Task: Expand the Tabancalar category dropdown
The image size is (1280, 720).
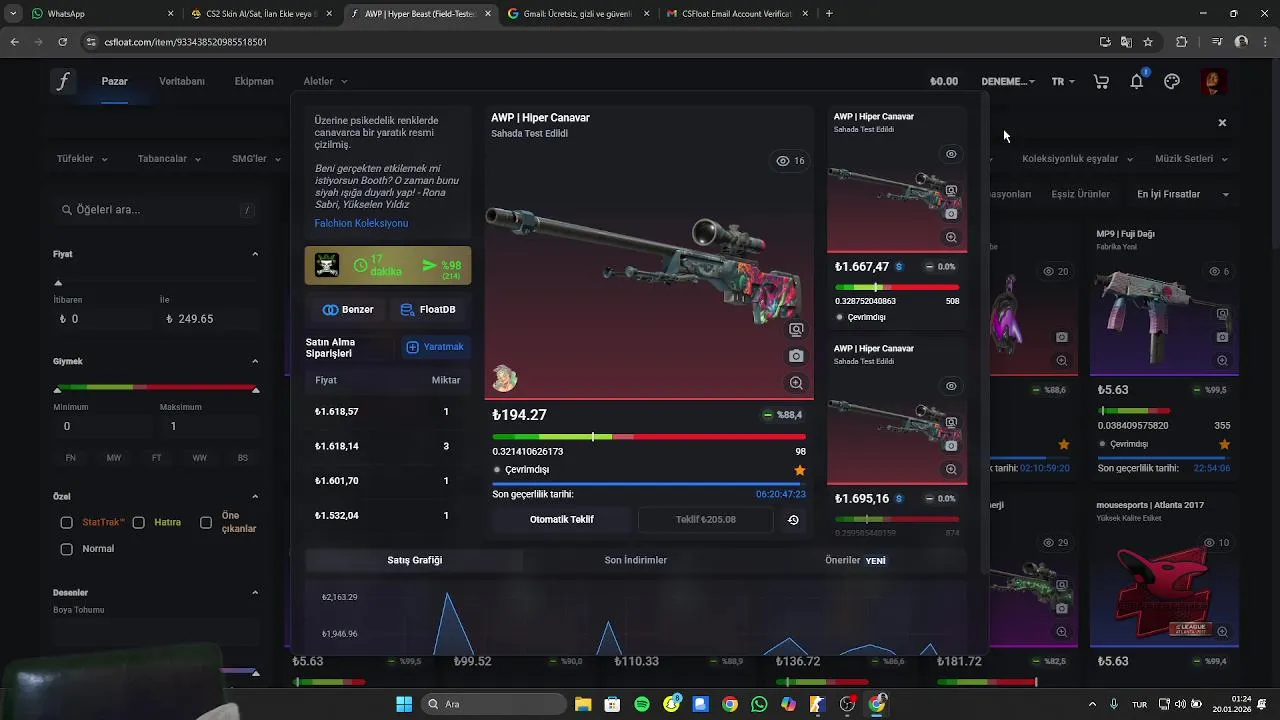Action: (x=169, y=159)
